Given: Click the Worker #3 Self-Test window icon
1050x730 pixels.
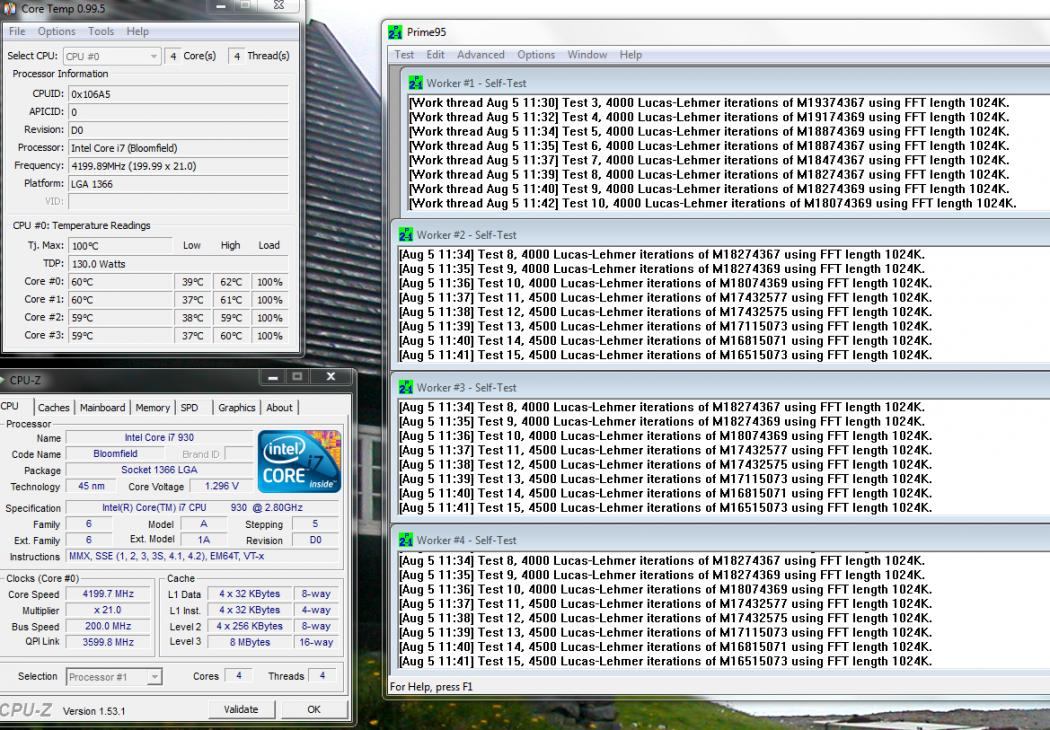Looking at the screenshot, I should tap(406, 388).
